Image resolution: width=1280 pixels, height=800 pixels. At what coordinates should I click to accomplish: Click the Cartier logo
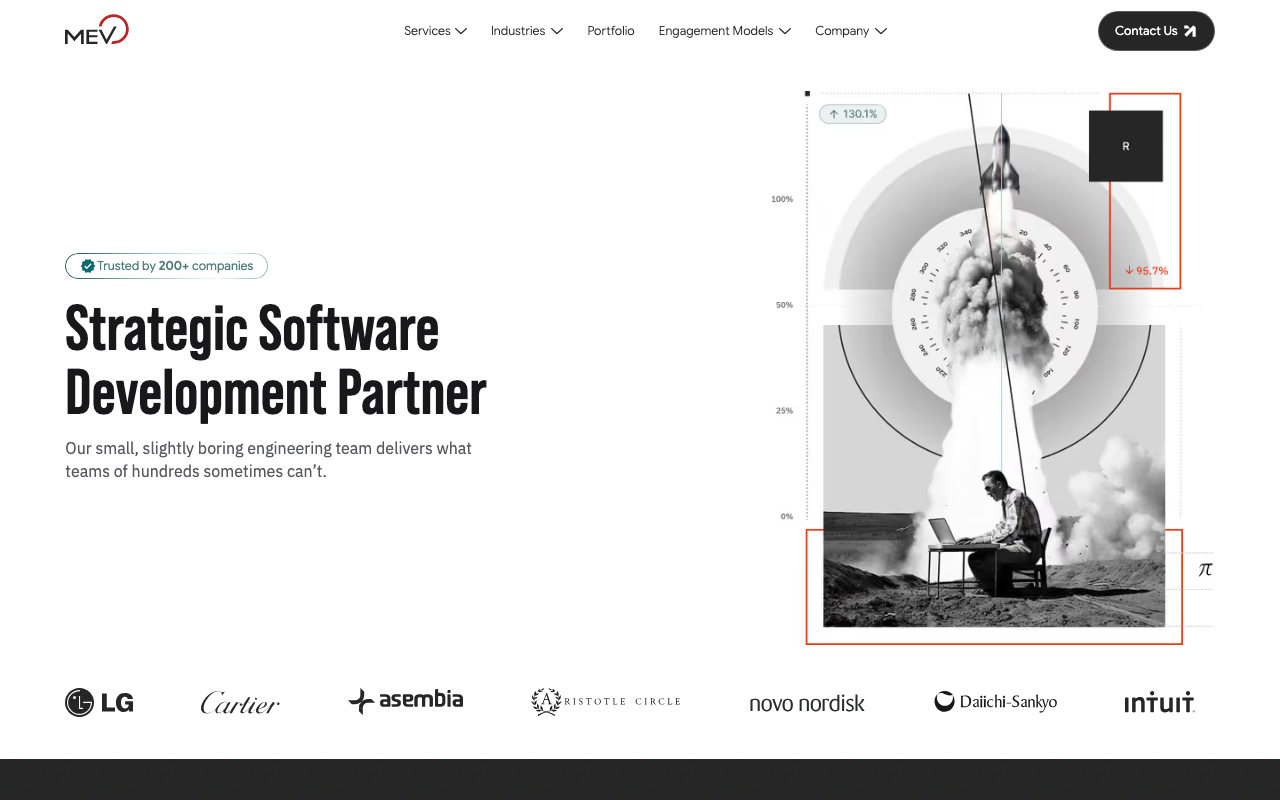click(240, 703)
